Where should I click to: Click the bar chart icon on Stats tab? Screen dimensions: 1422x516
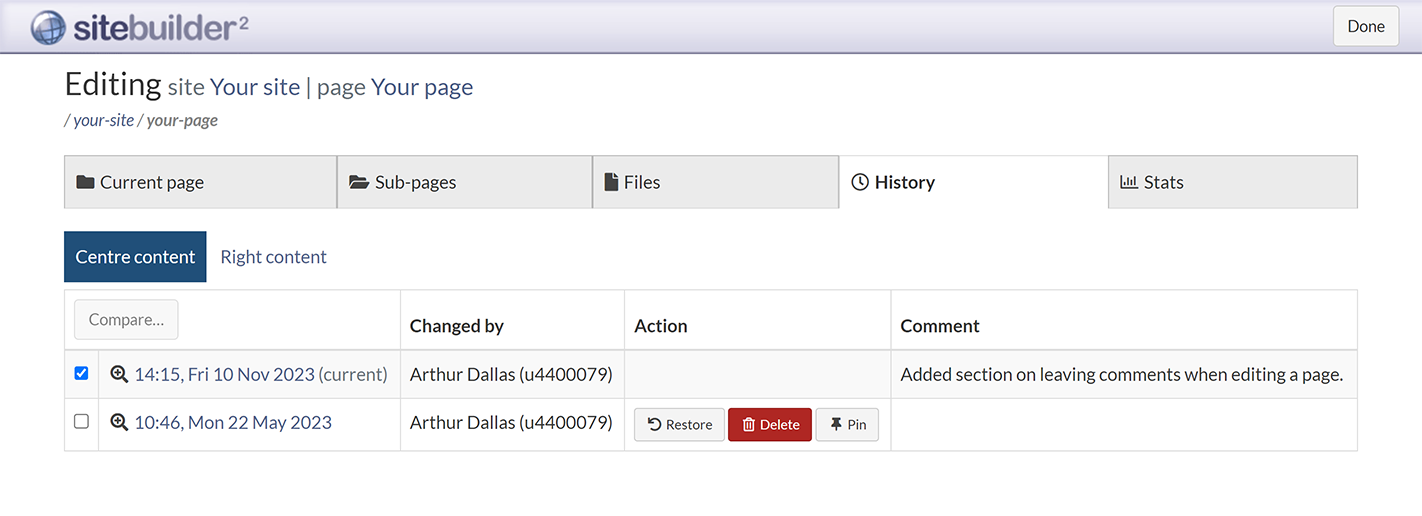[x=1129, y=182]
